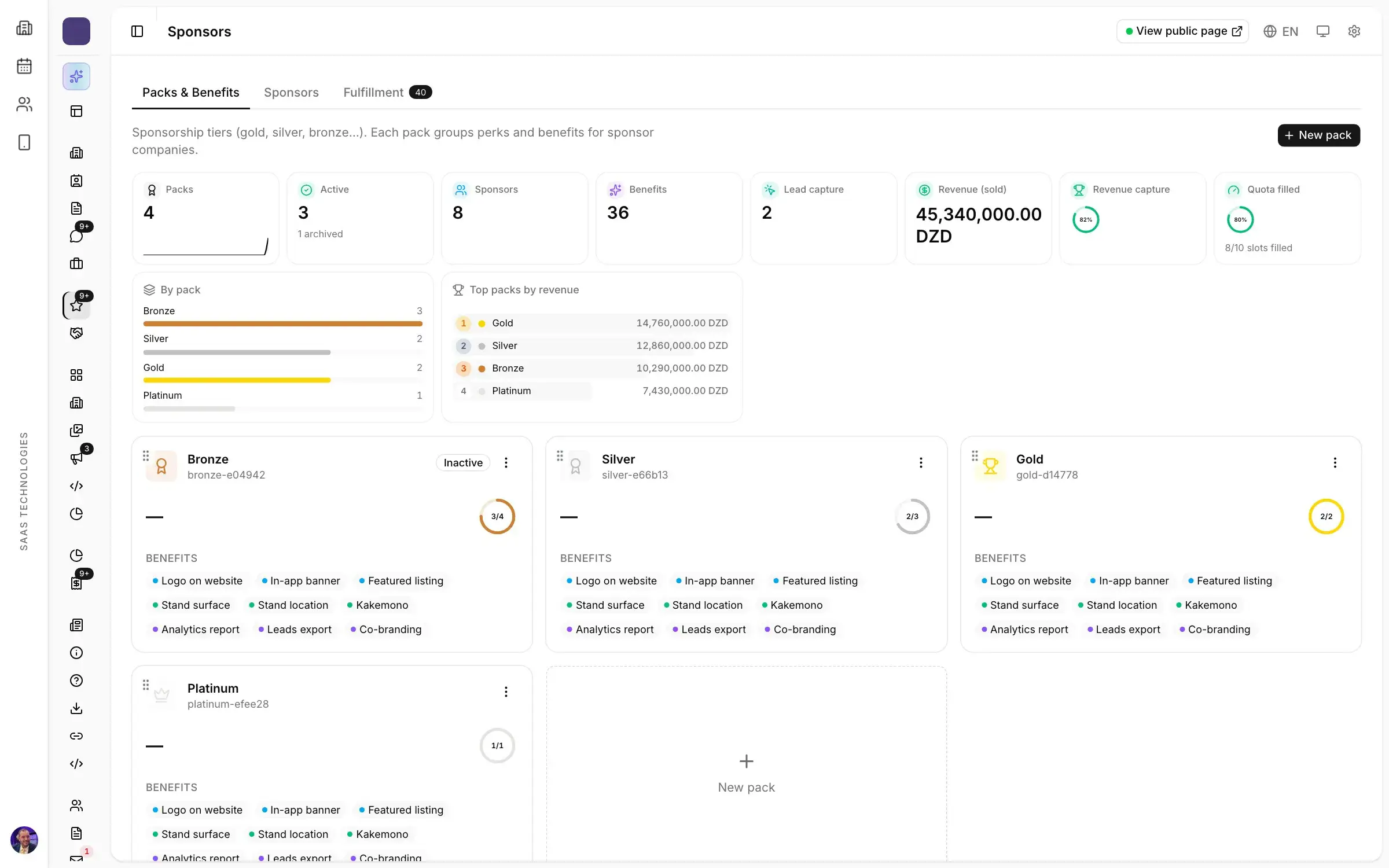Click the Inactive badge on Bronze pack
This screenshot has height=868, width=1389.
coord(463,463)
